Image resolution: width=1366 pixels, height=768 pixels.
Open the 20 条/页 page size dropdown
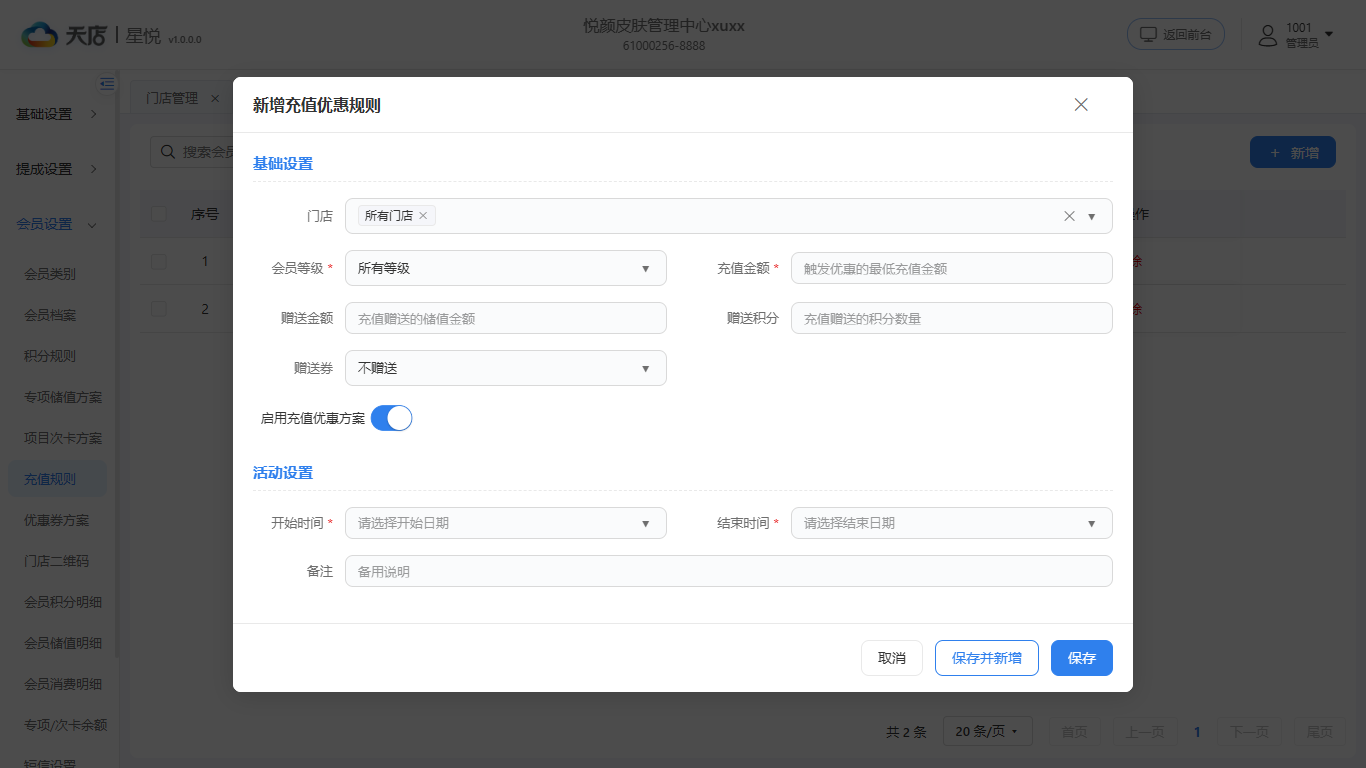click(987, 732)
